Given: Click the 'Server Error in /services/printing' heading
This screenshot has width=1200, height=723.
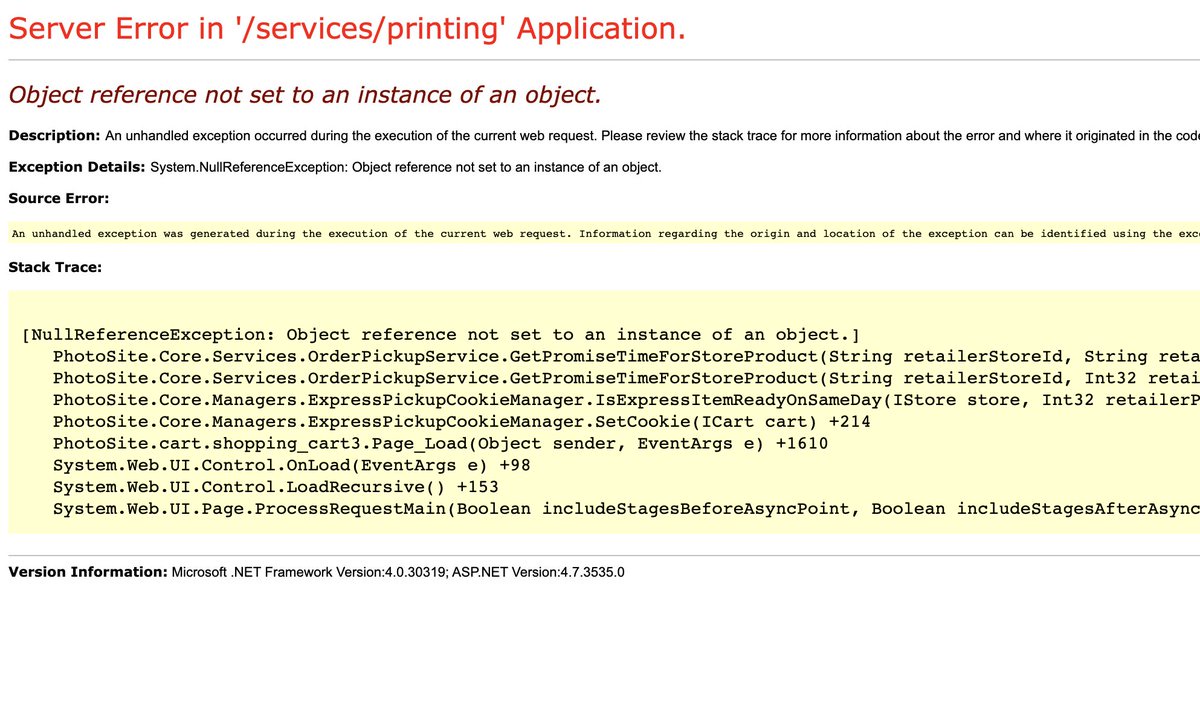Looking at the screenshot, I should point(346,29).
